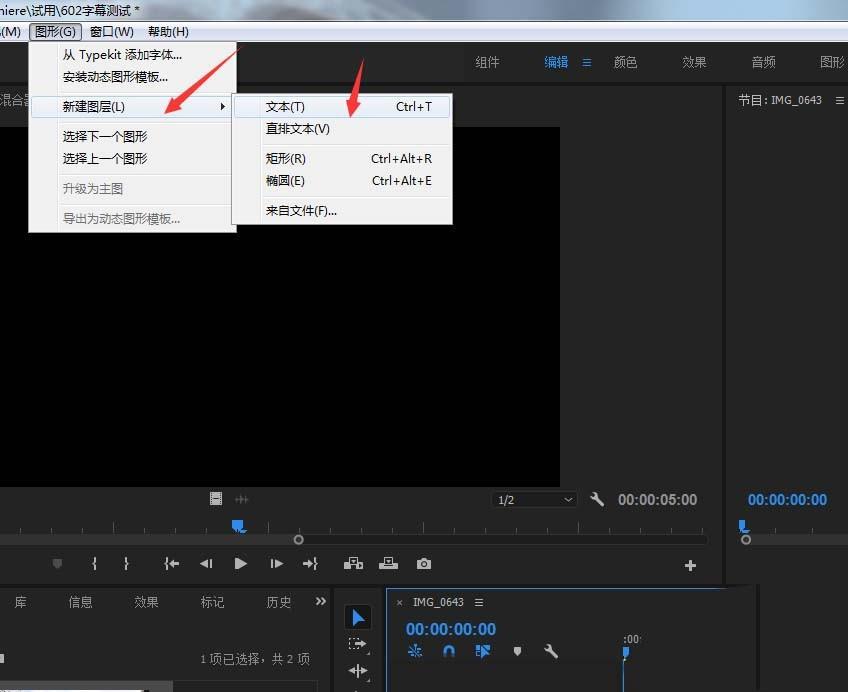Select the Track Select Forward tool

359,644
